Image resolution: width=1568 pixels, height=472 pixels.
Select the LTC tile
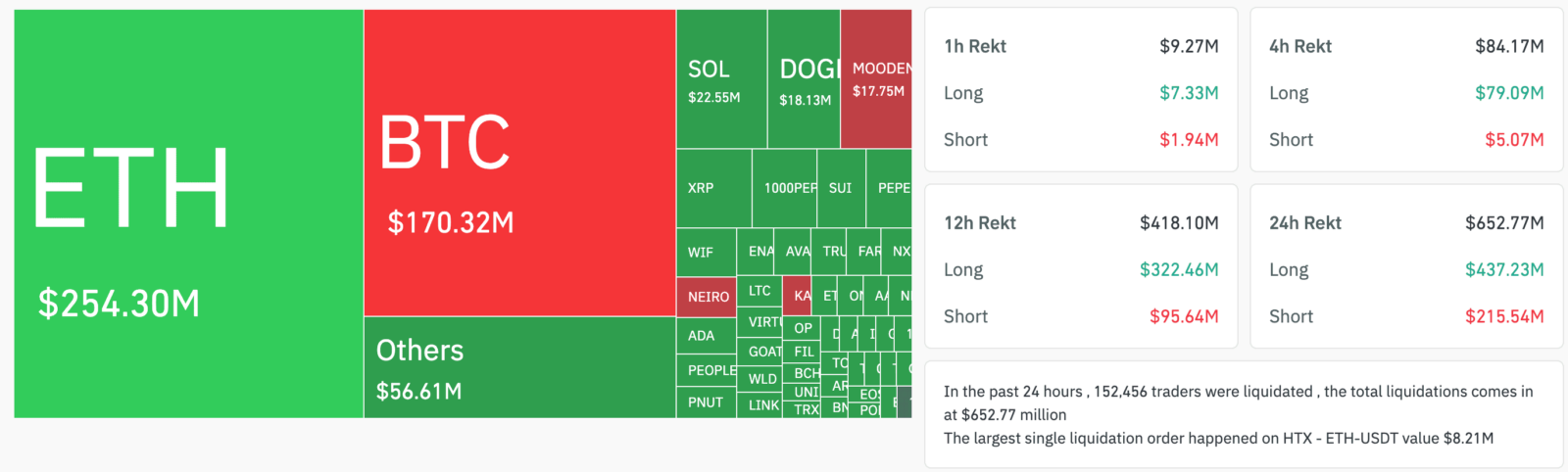pos(759,292)
